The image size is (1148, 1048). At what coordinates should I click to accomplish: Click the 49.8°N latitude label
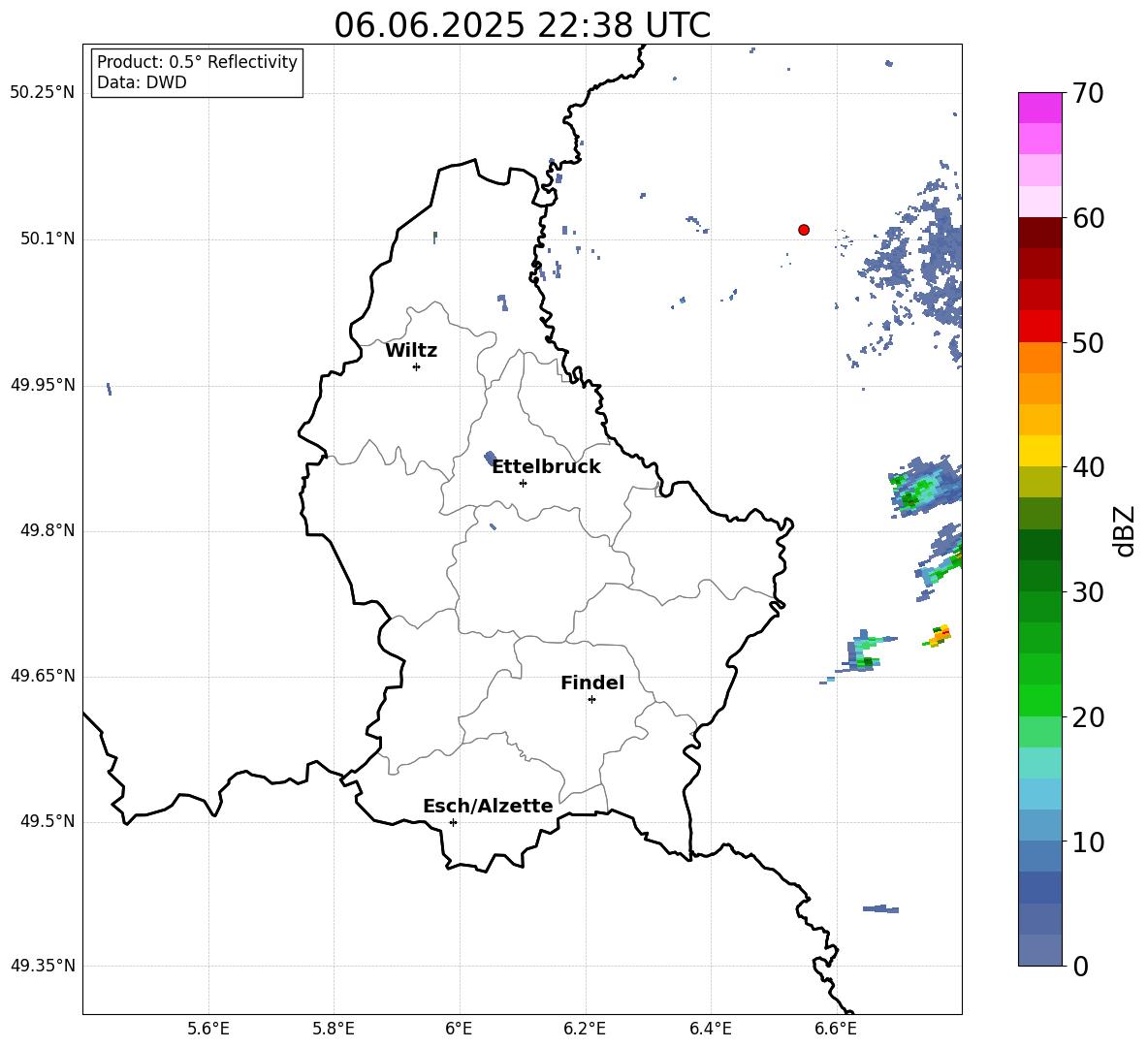[48, 530]
